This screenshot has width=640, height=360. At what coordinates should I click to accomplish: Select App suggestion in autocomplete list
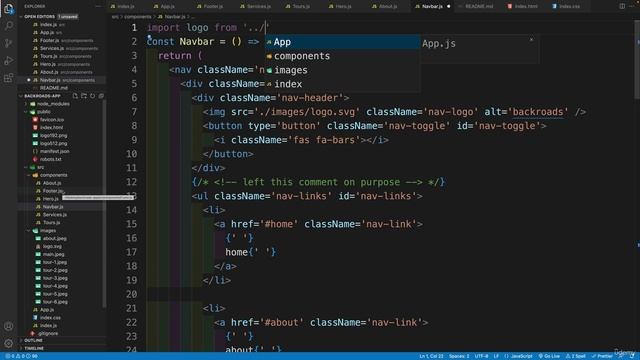[x=342, y=42]
